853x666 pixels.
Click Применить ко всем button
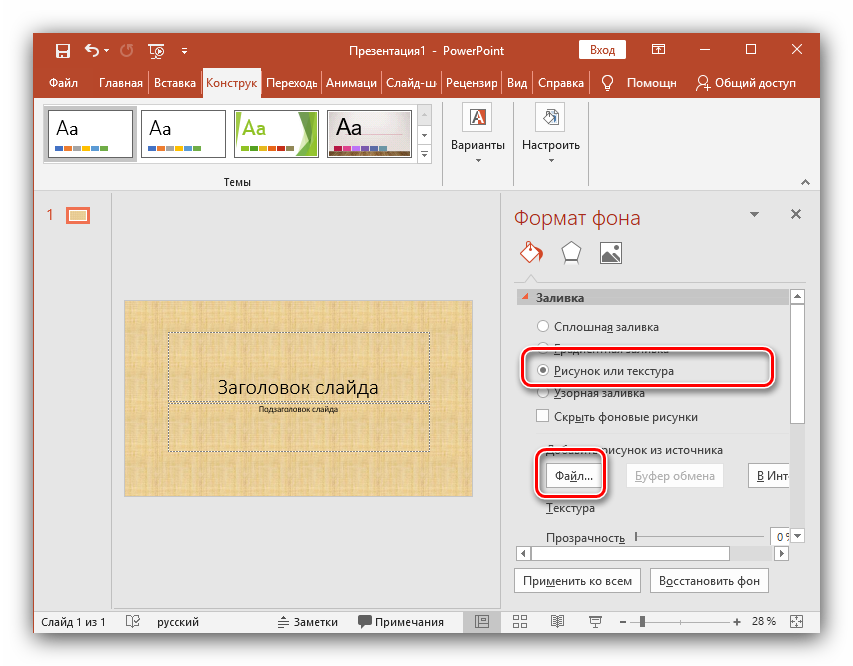[577, 581]
